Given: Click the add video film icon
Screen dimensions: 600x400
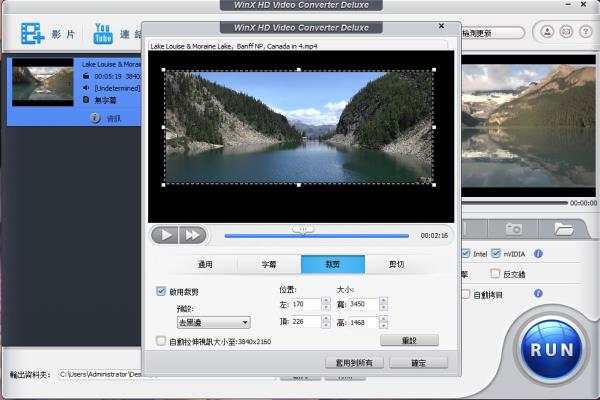Looking at the screenshot, I should point(32,33).
